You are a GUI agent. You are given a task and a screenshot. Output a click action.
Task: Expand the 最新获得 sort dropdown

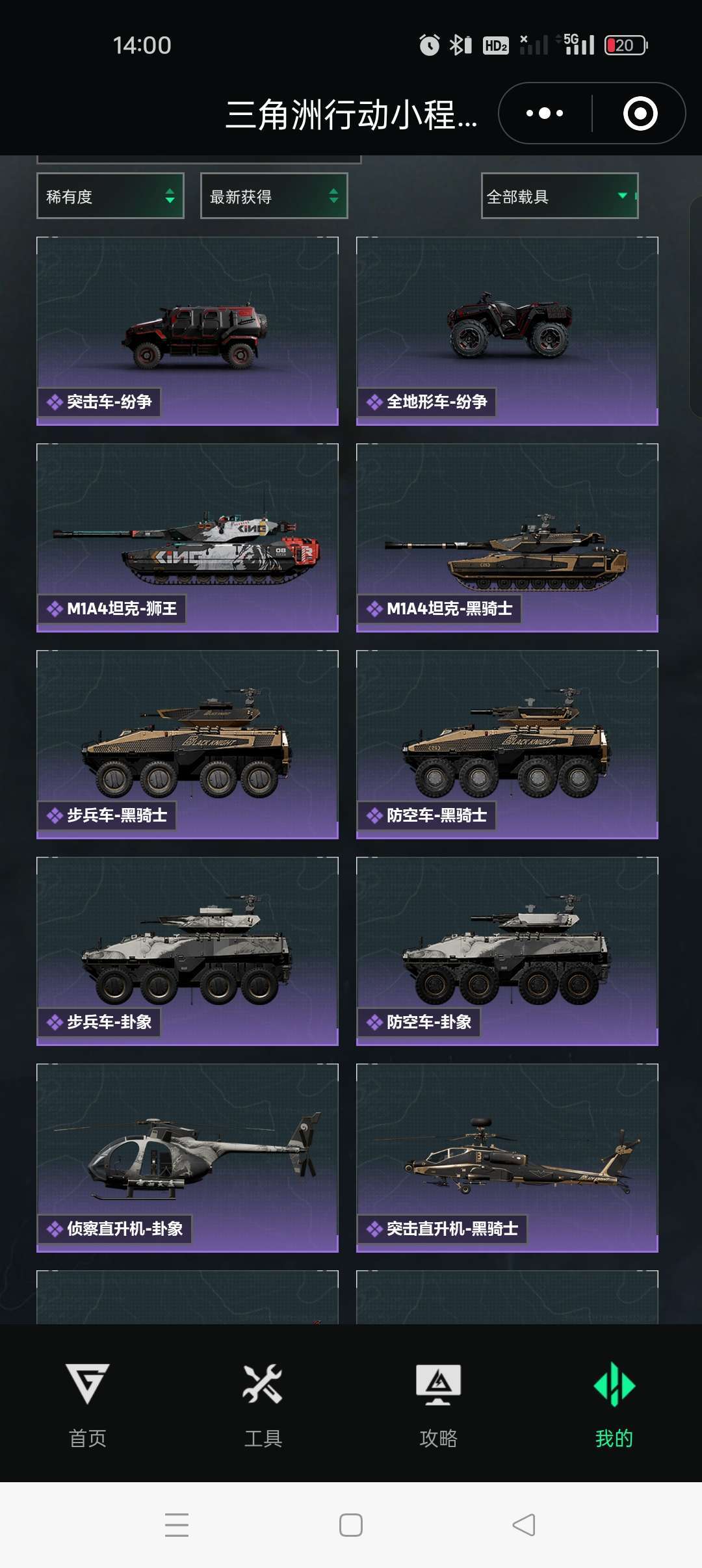(x=274, y=196)
